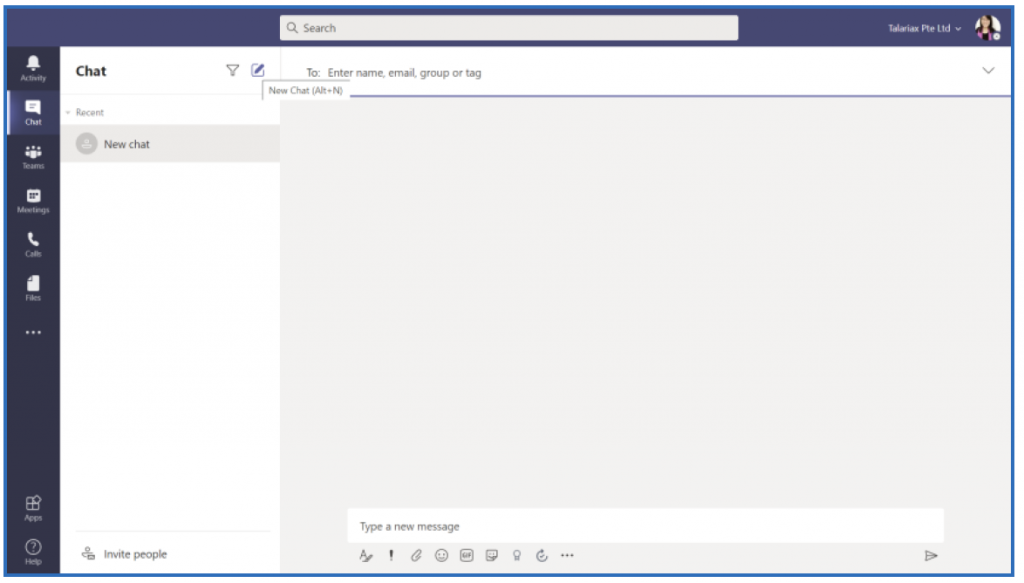Open the Apps panel

(x=33, y=506)
